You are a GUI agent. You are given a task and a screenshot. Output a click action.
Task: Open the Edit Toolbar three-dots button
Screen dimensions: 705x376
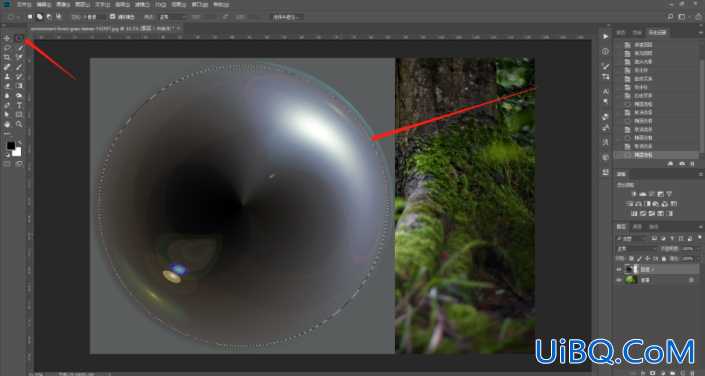(7, 134)
